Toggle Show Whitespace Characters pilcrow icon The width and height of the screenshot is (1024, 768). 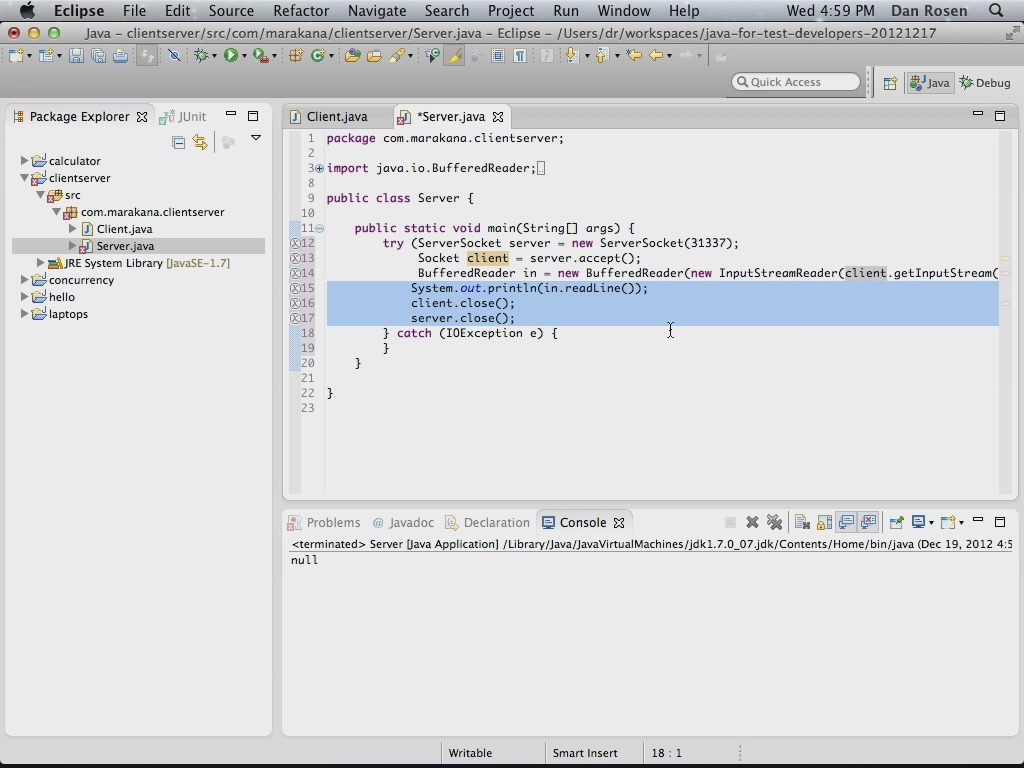point(520,56)
